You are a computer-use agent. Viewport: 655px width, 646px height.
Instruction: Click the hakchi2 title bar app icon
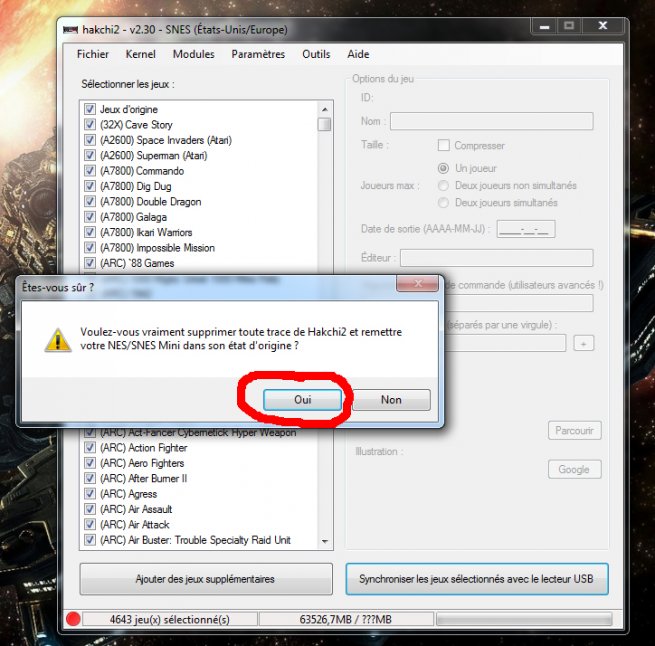coord(70,27)
